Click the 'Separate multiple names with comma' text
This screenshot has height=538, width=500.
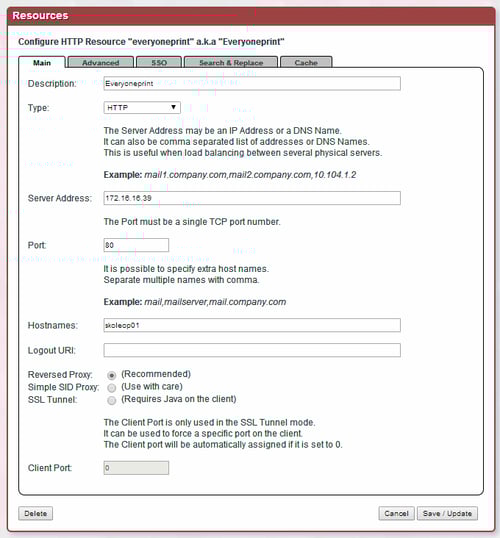(x=182, y=280)
